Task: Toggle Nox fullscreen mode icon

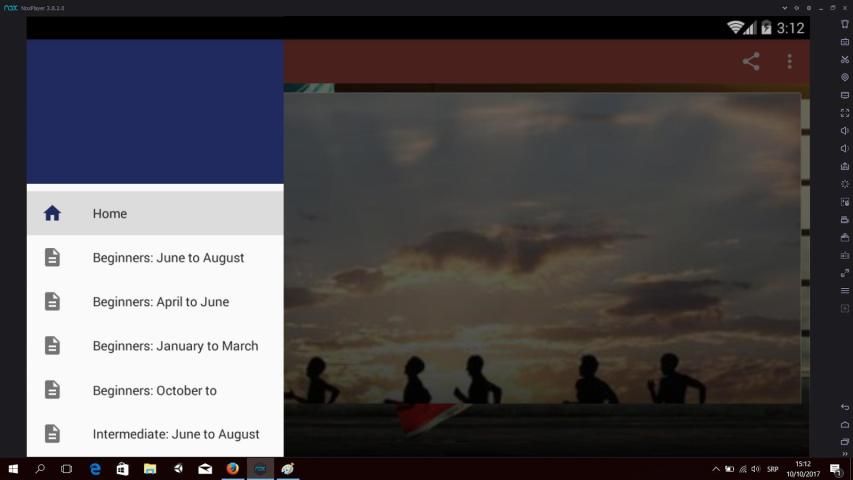Action: pyautogui.click(x=845, y=113)
